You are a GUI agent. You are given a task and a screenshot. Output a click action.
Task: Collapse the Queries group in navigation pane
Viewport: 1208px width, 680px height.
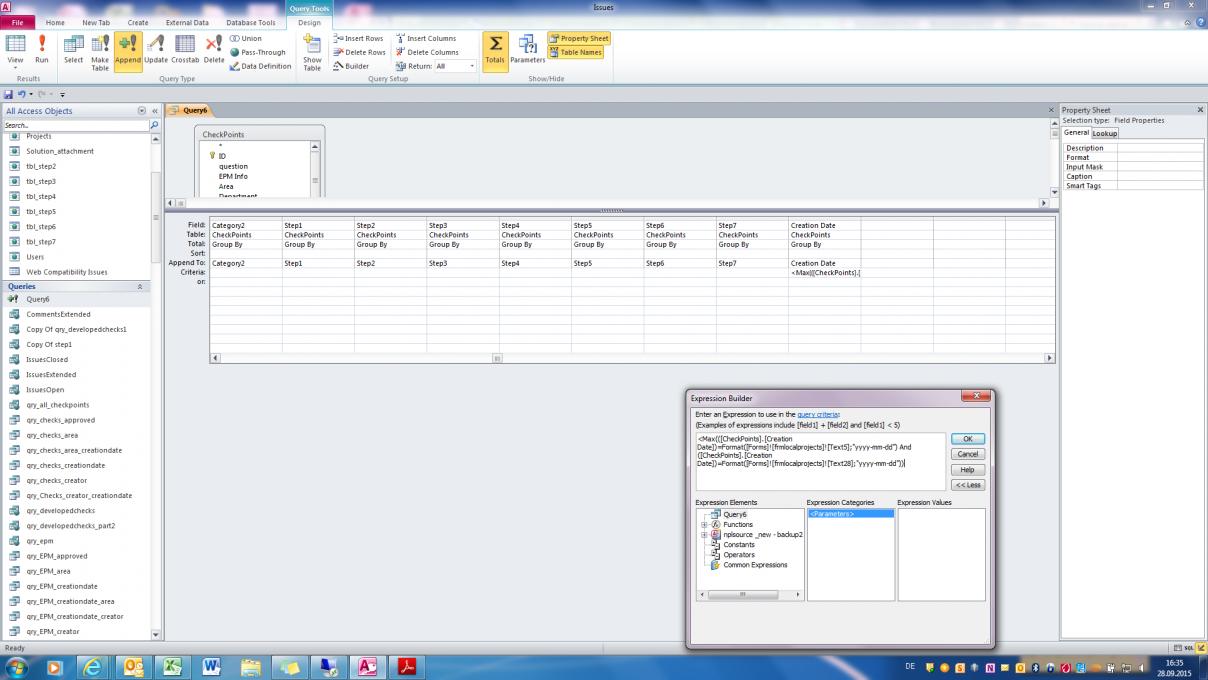click(x=139, y=286)
